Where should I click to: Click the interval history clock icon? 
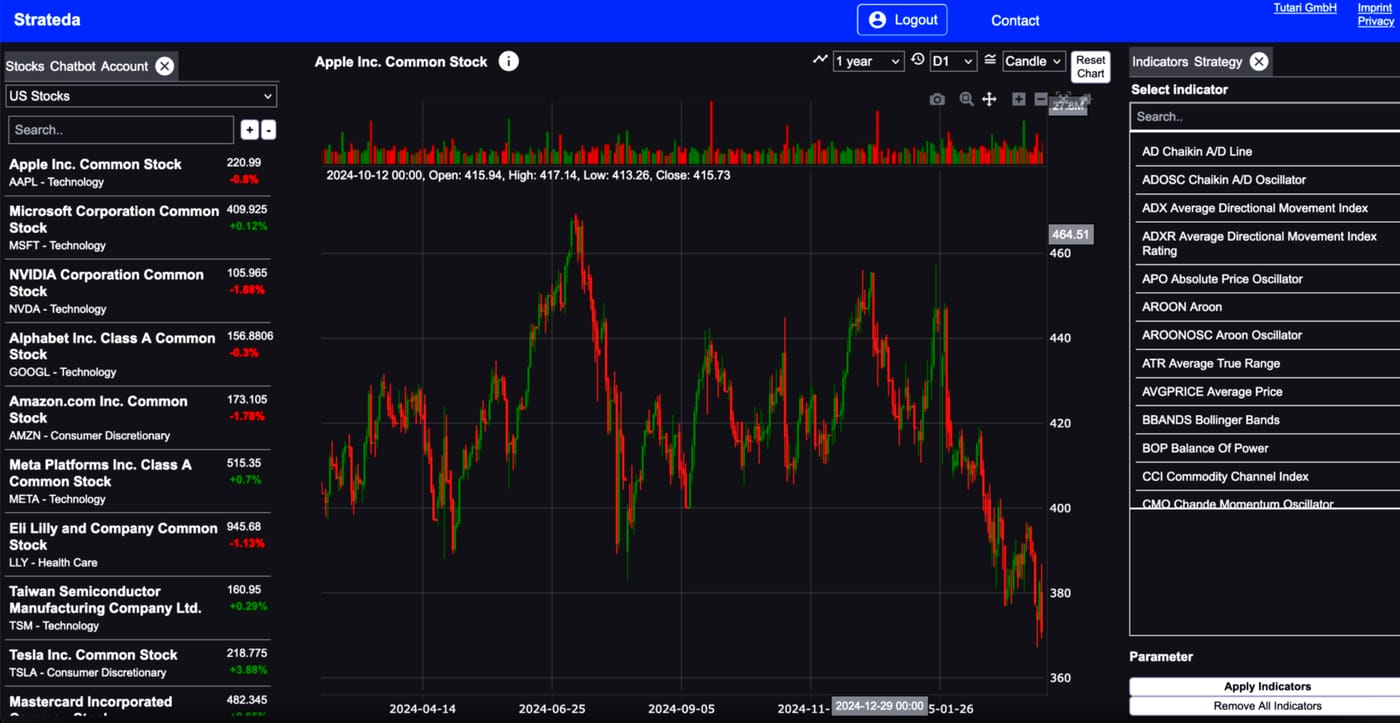[x=918, y=60]
